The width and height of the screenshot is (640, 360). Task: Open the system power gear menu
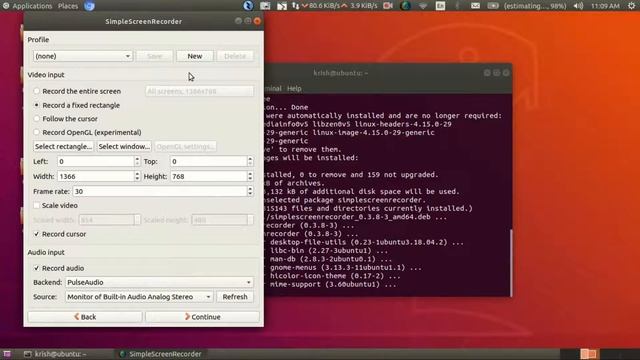631,6
